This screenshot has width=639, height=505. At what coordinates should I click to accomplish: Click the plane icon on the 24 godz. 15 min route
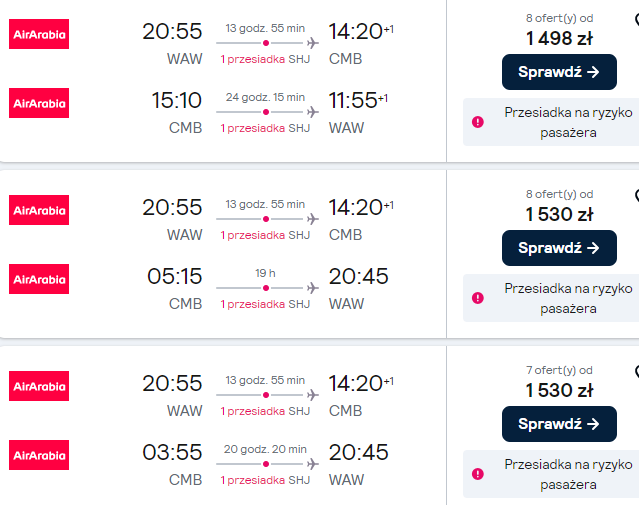pos(313,112)
